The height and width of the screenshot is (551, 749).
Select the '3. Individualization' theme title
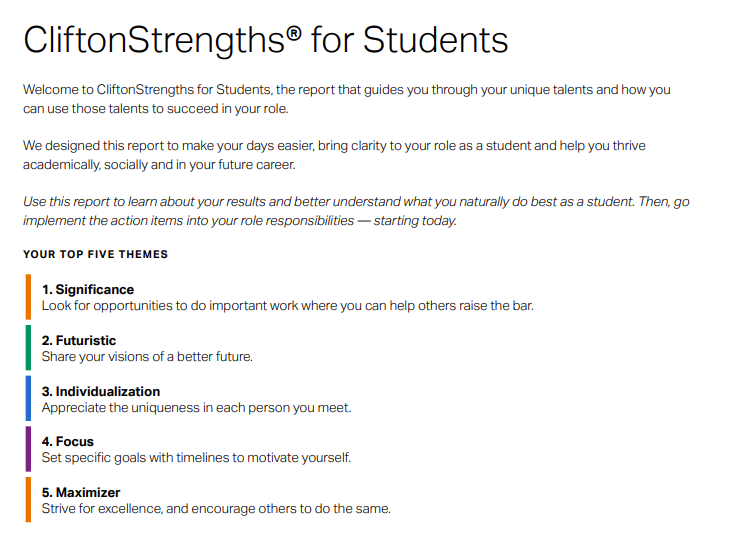100,391
